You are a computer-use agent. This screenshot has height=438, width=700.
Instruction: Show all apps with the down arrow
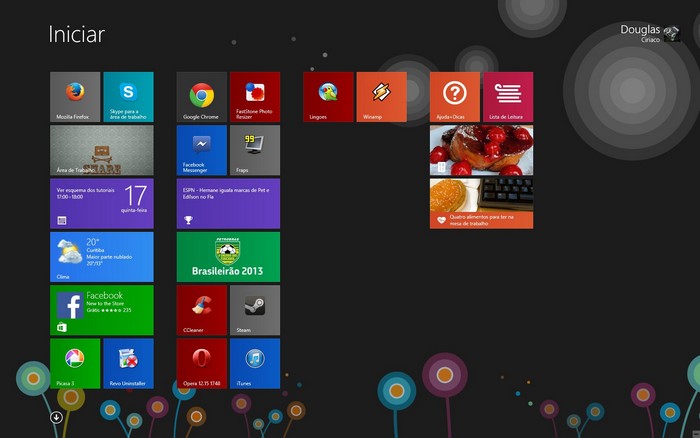coord(56,417)
